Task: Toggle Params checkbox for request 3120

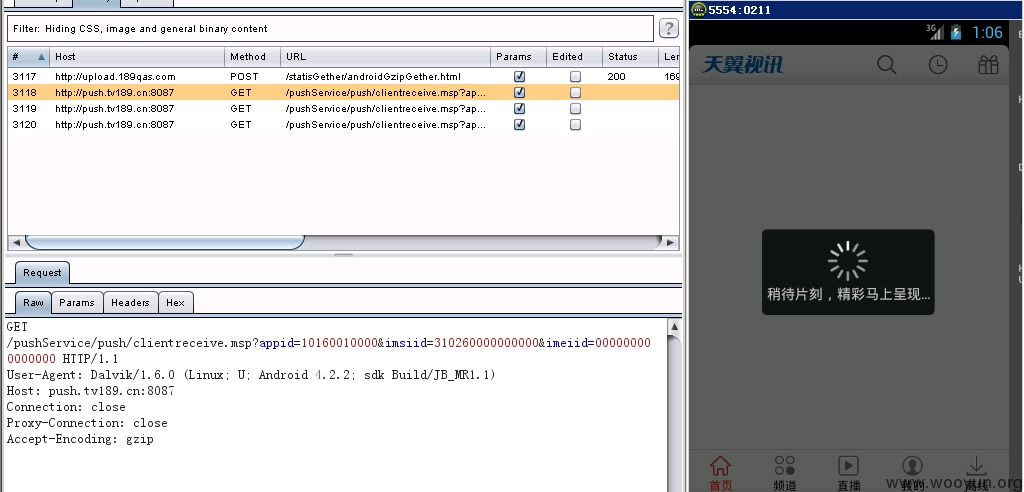Action: point(519,125)
